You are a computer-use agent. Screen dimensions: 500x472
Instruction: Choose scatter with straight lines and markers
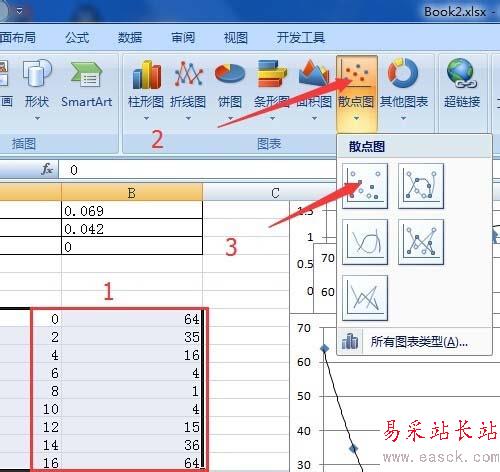pyautogui.click(x=421, y=242)
